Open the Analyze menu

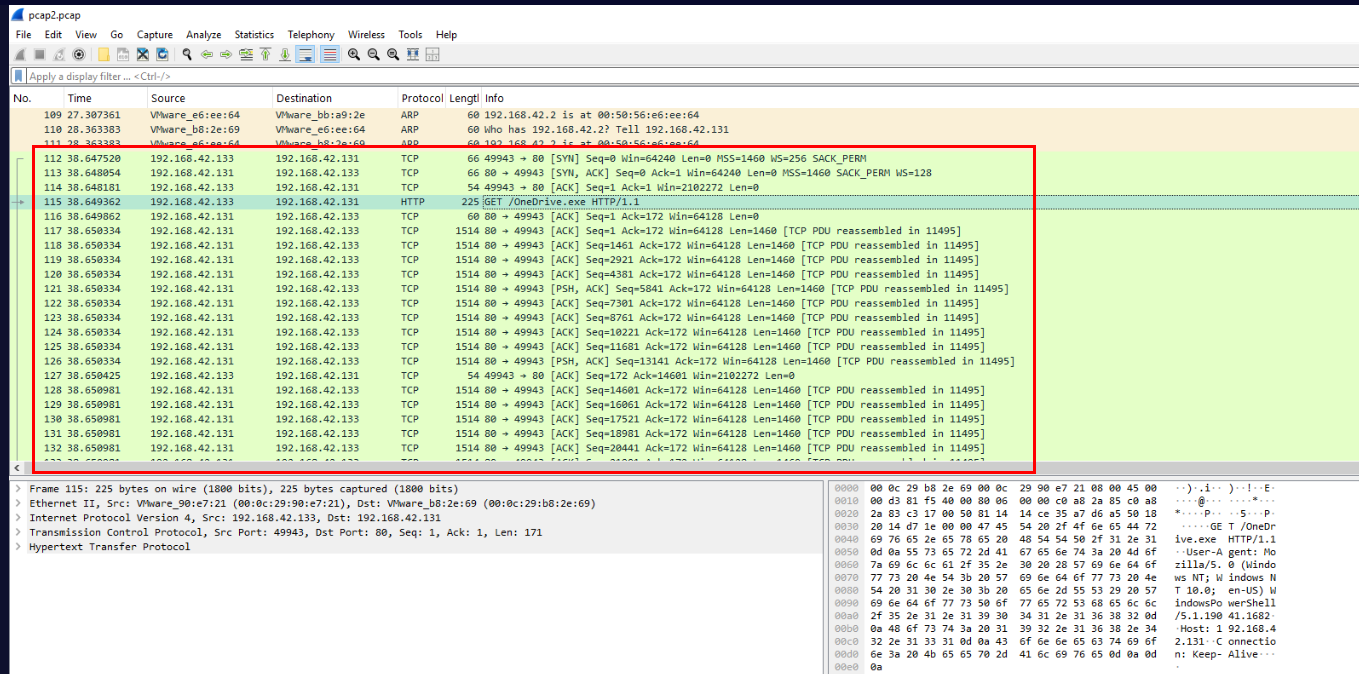tap(204, 35)
